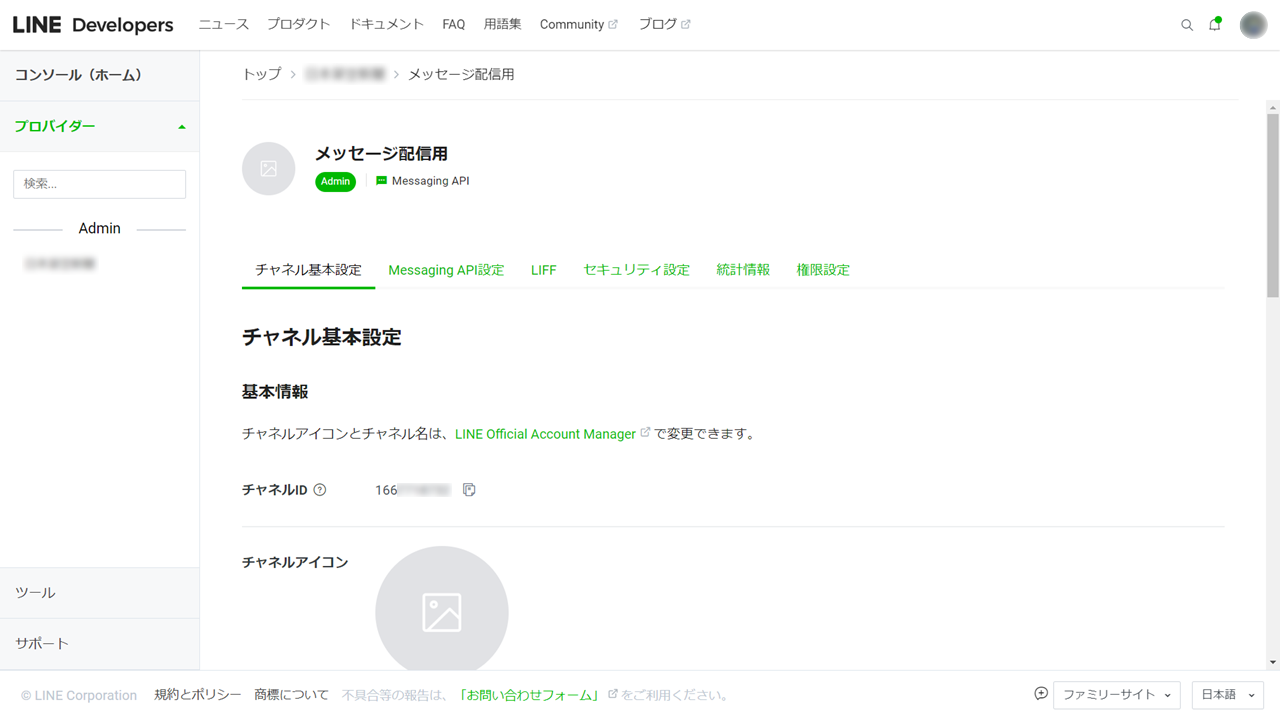Viewport: 1280px width, 720px height.
Task: Click the メッセージ配信用 breadcrumb text
Action: coord(461,74)
